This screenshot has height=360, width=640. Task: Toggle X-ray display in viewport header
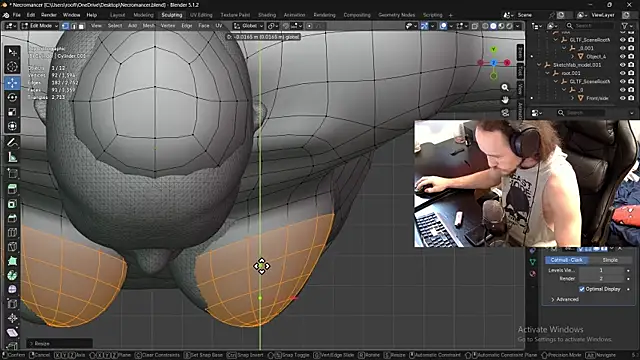tap(475, 26)
